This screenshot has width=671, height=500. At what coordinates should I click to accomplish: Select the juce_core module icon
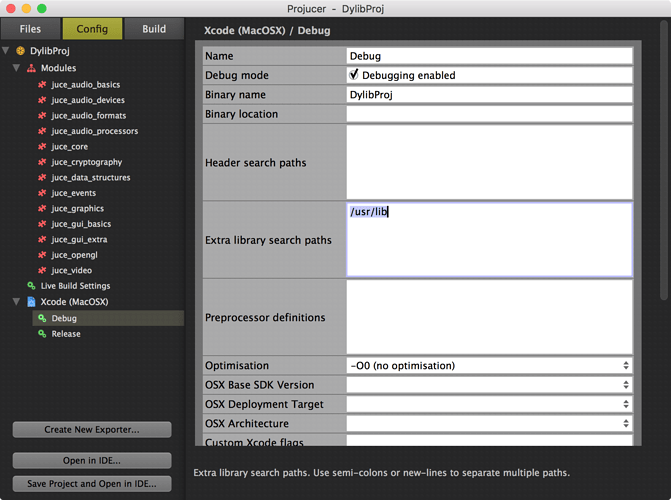42,146
